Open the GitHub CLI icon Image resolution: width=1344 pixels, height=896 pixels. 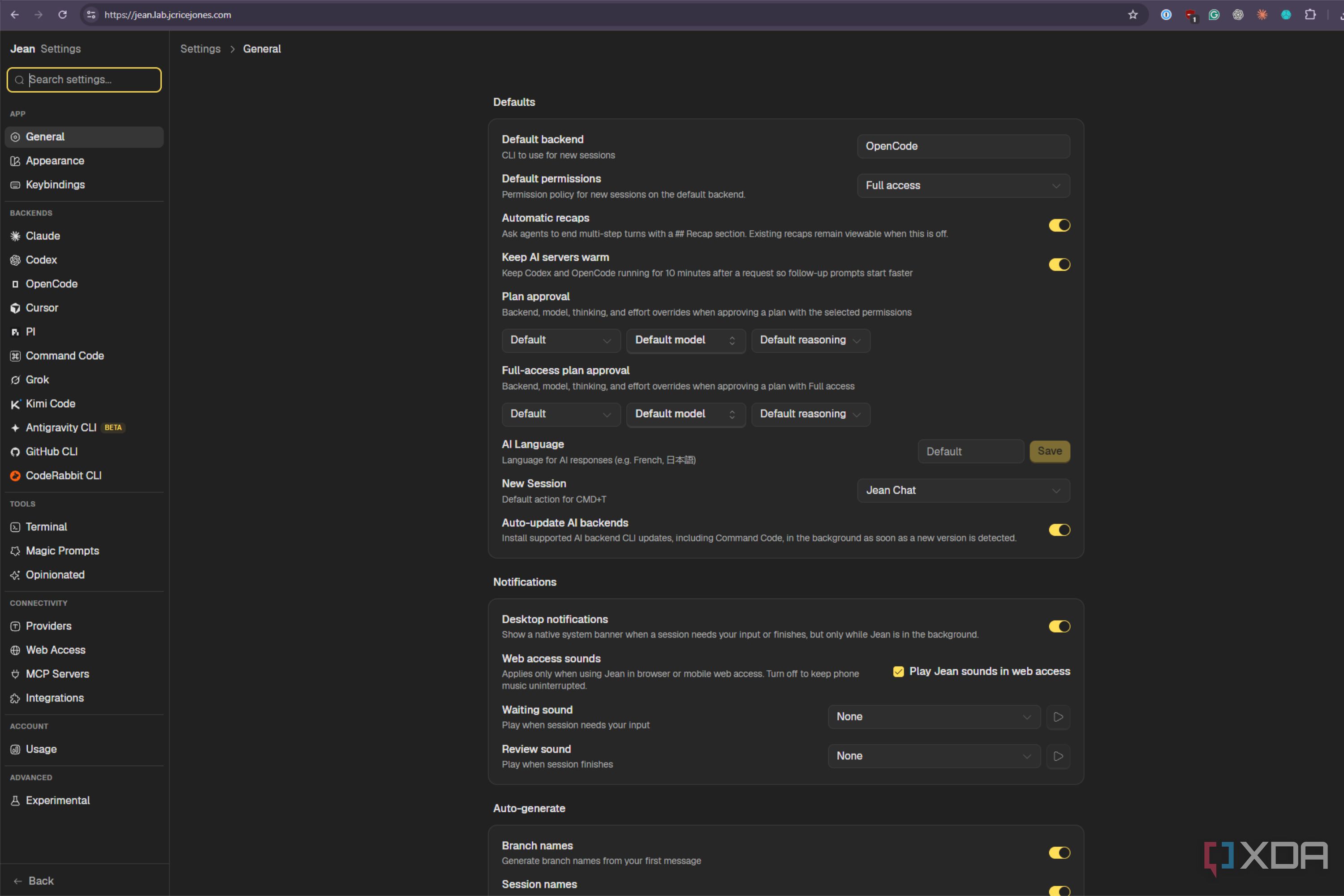[15, 452]
